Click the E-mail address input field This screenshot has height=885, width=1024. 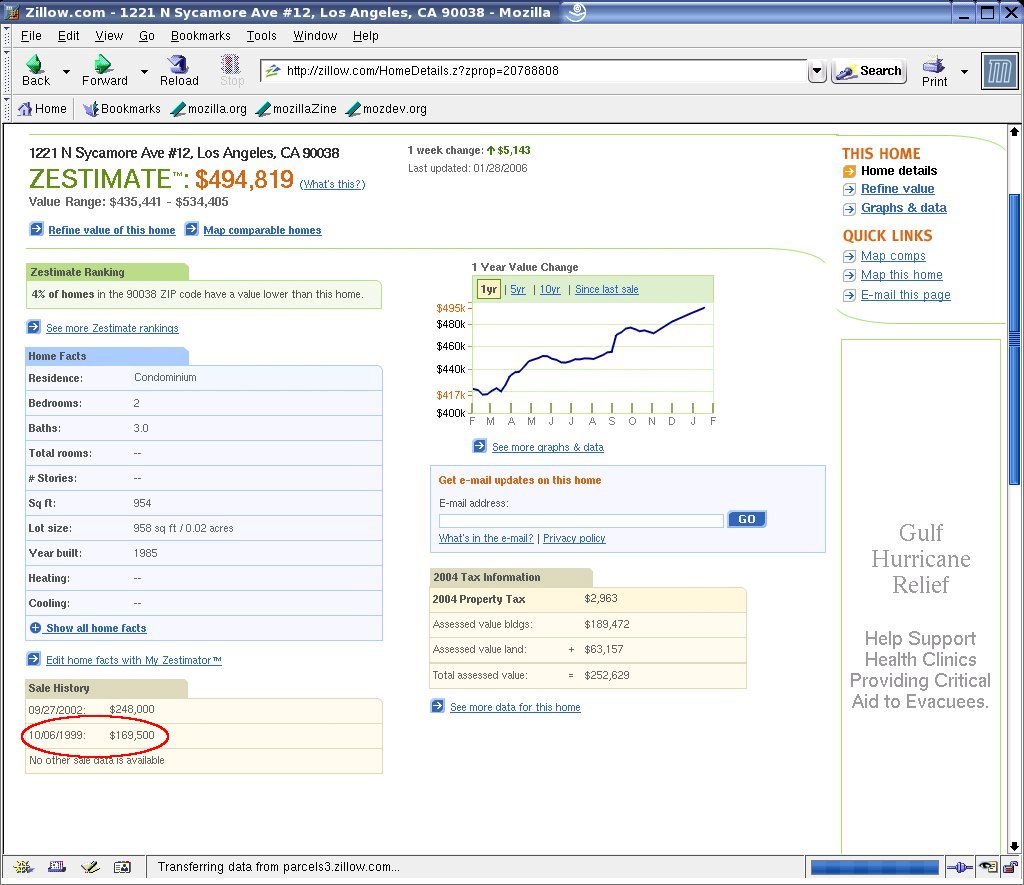[x=581, y=520]
